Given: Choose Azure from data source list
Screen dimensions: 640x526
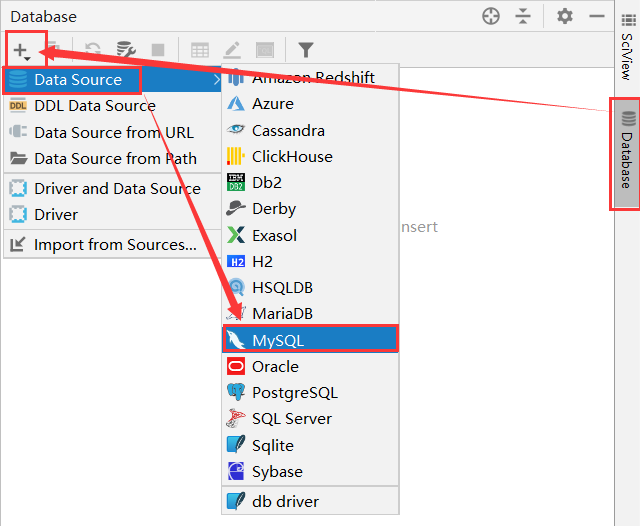Looking at the screenshot, I should 310,104.
